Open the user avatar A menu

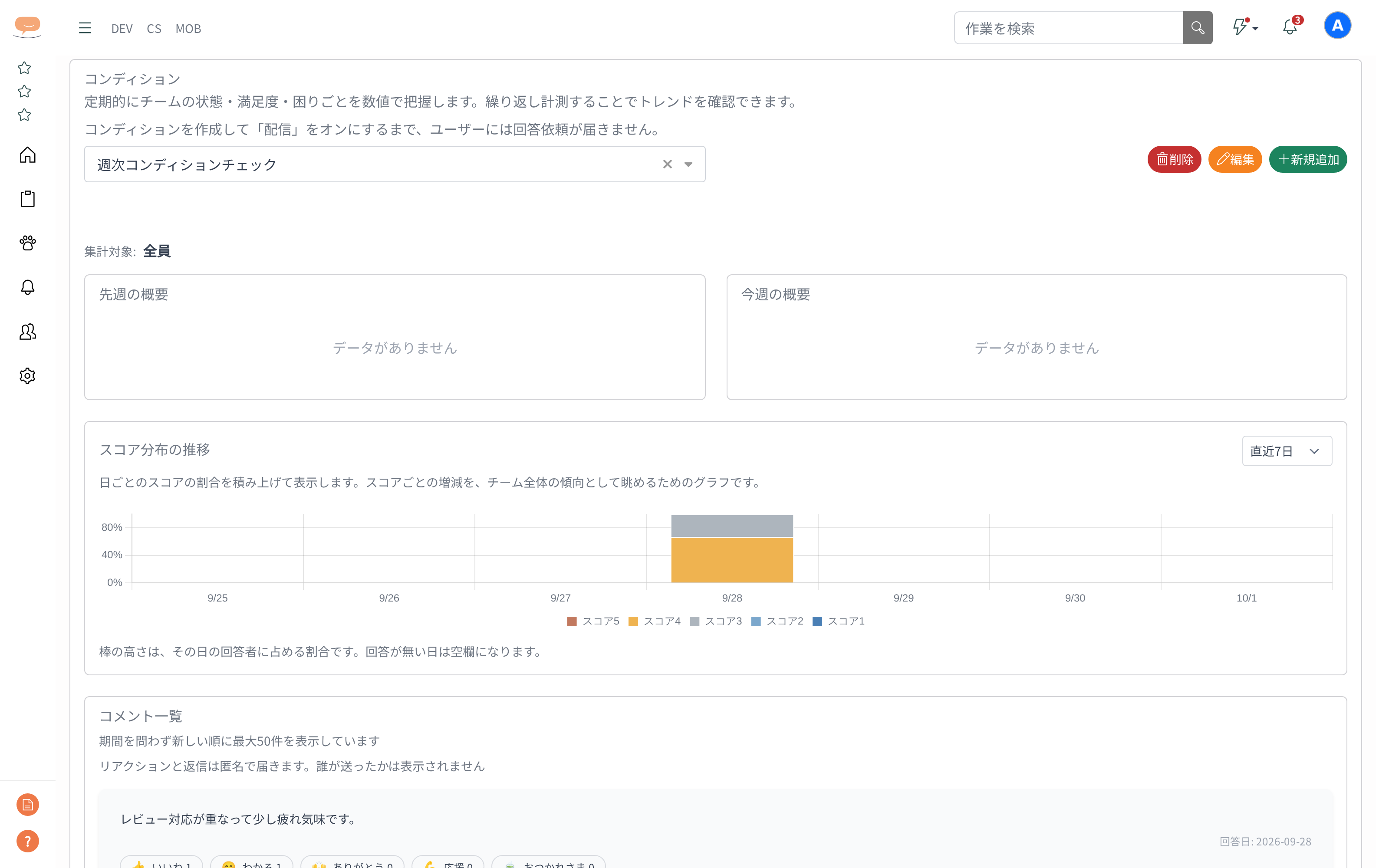pos(1337,26)
